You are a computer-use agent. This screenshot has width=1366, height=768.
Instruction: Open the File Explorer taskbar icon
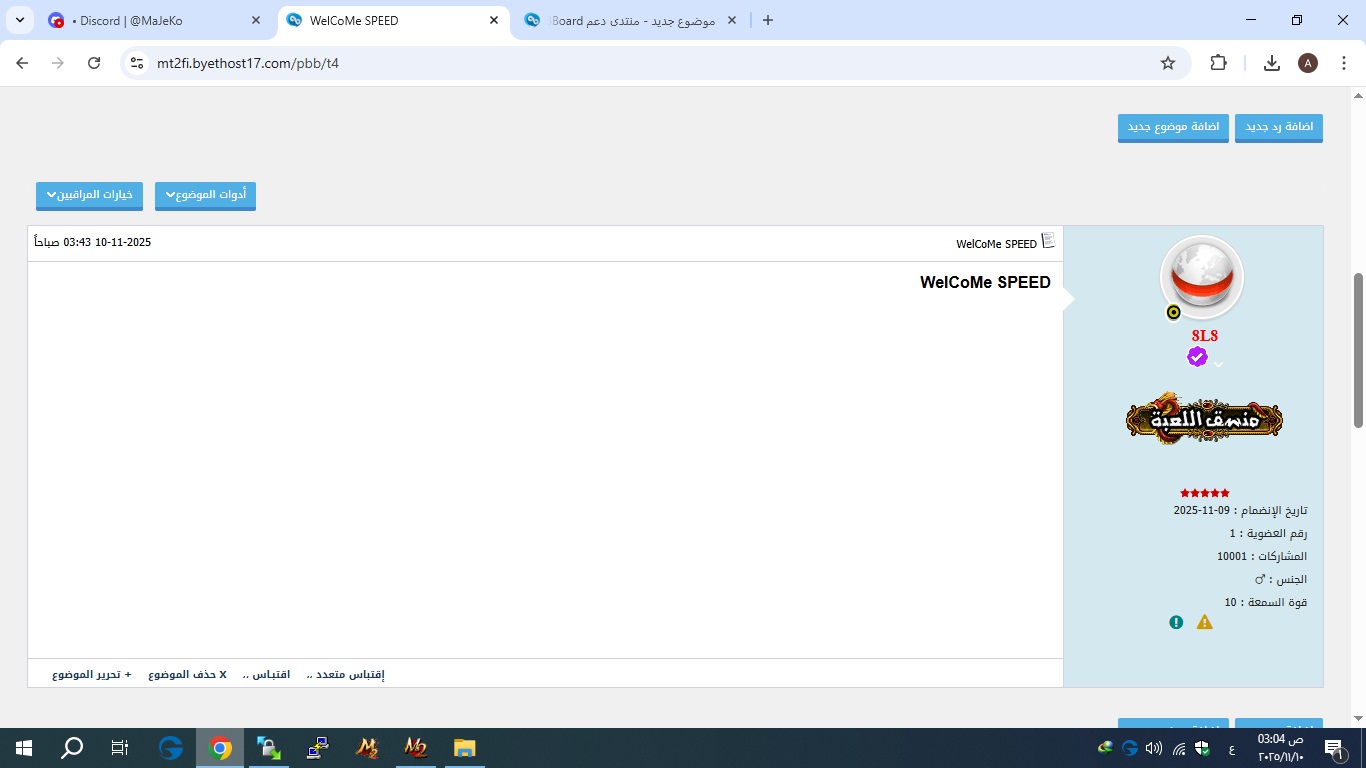[x=465, y=748]
